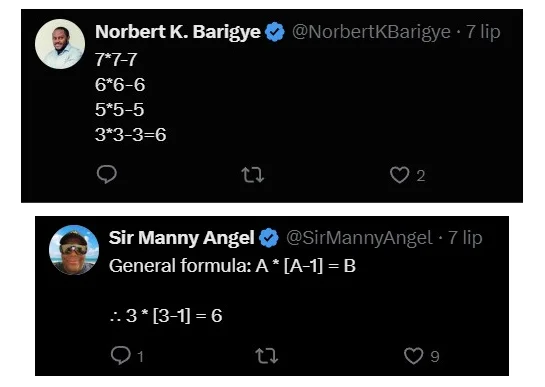Like Sir Manny Angel's tweet
Screen dimensions: 545x387
tap(414, 356)
